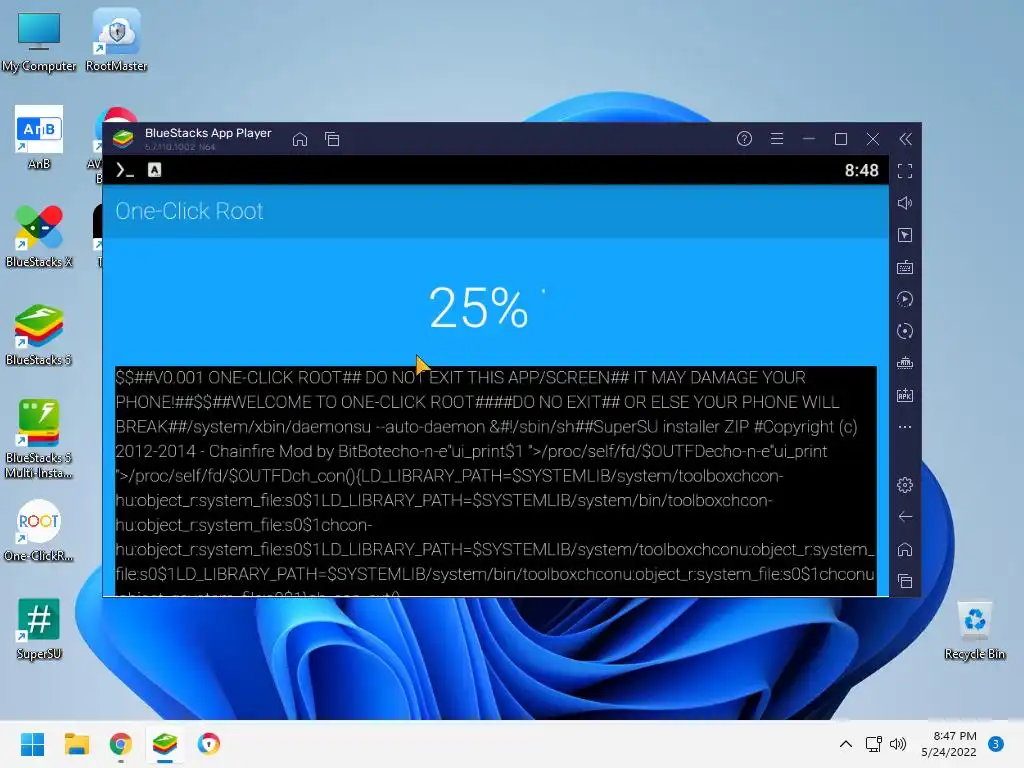
Task: Click the Android recents icon in sidebar
Action: coord(905,581)
